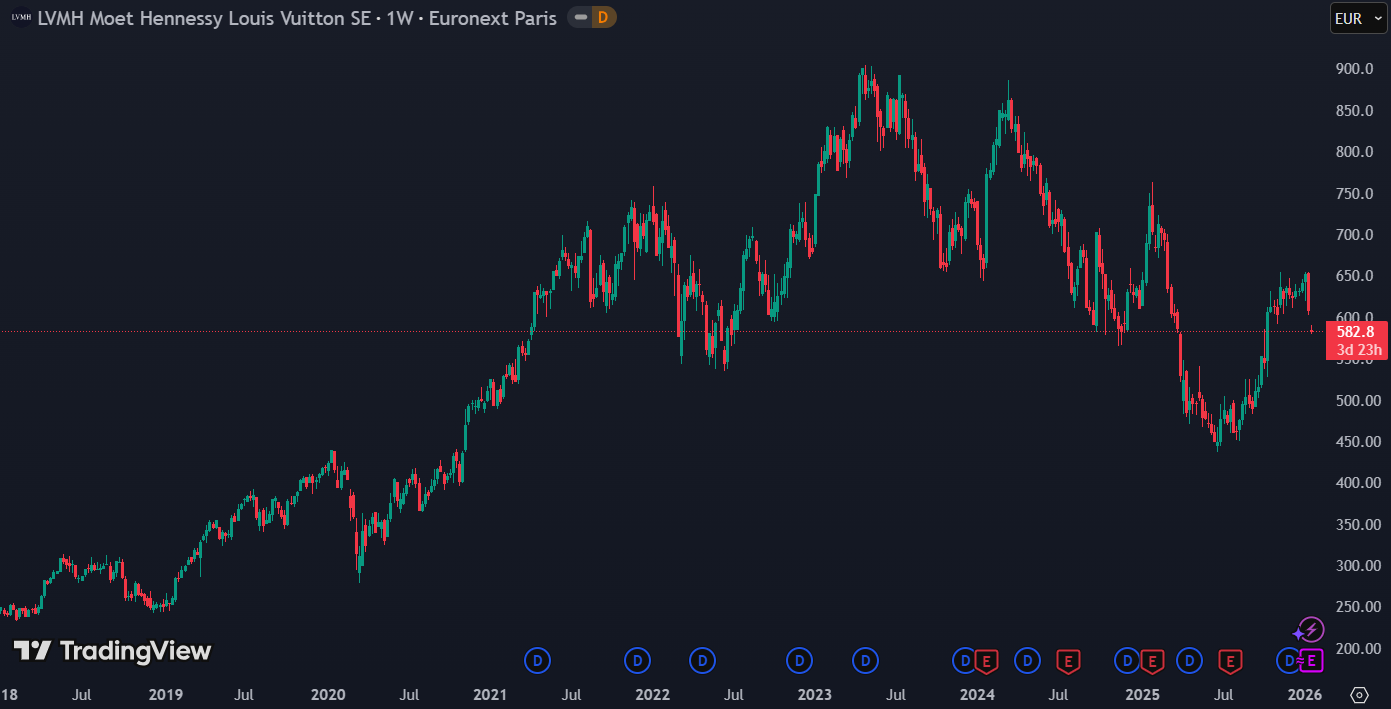The height and width of the screenshot is (709, 1391).
Task: Click dividend D marker just before 2022
Action: 637,660
